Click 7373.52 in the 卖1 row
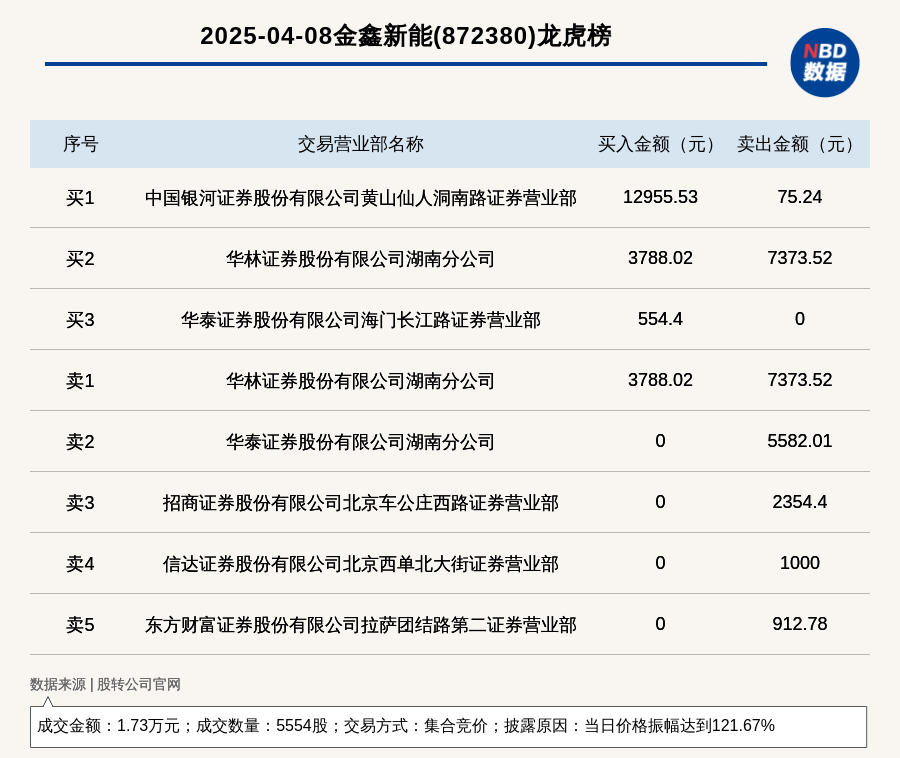900x758 pixels. [x=800, y=379]
